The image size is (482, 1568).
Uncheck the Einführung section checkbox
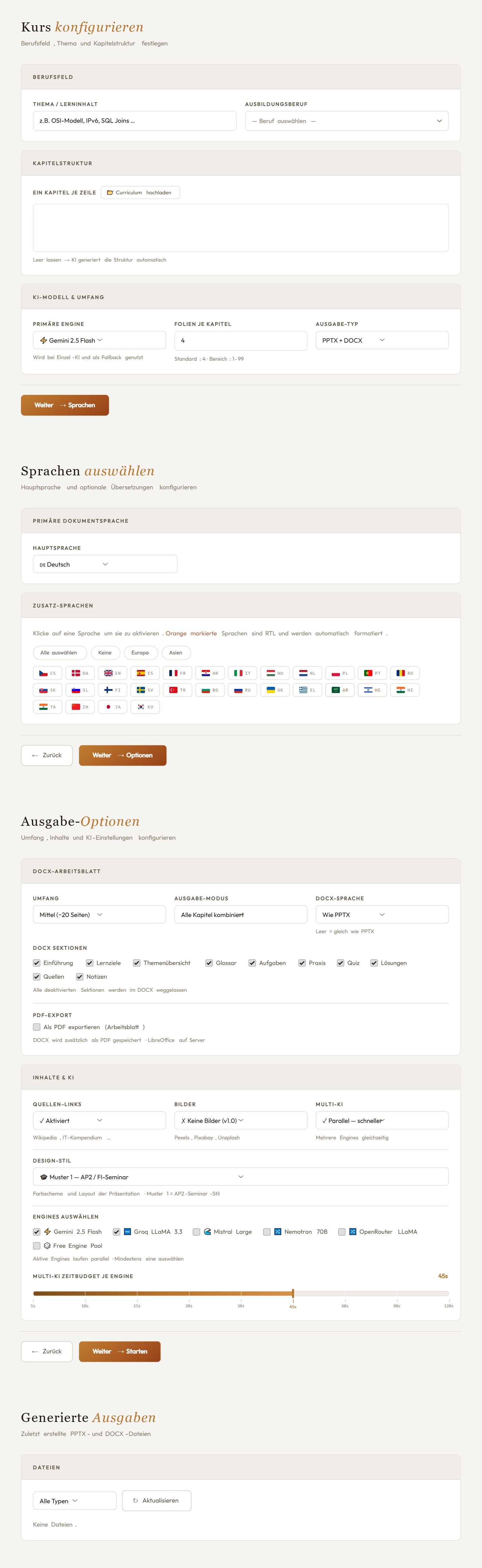click(36, 963)
